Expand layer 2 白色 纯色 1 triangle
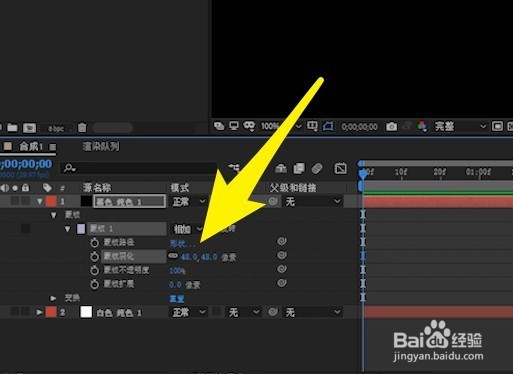 pyautogui.click(x=39, y=312)
